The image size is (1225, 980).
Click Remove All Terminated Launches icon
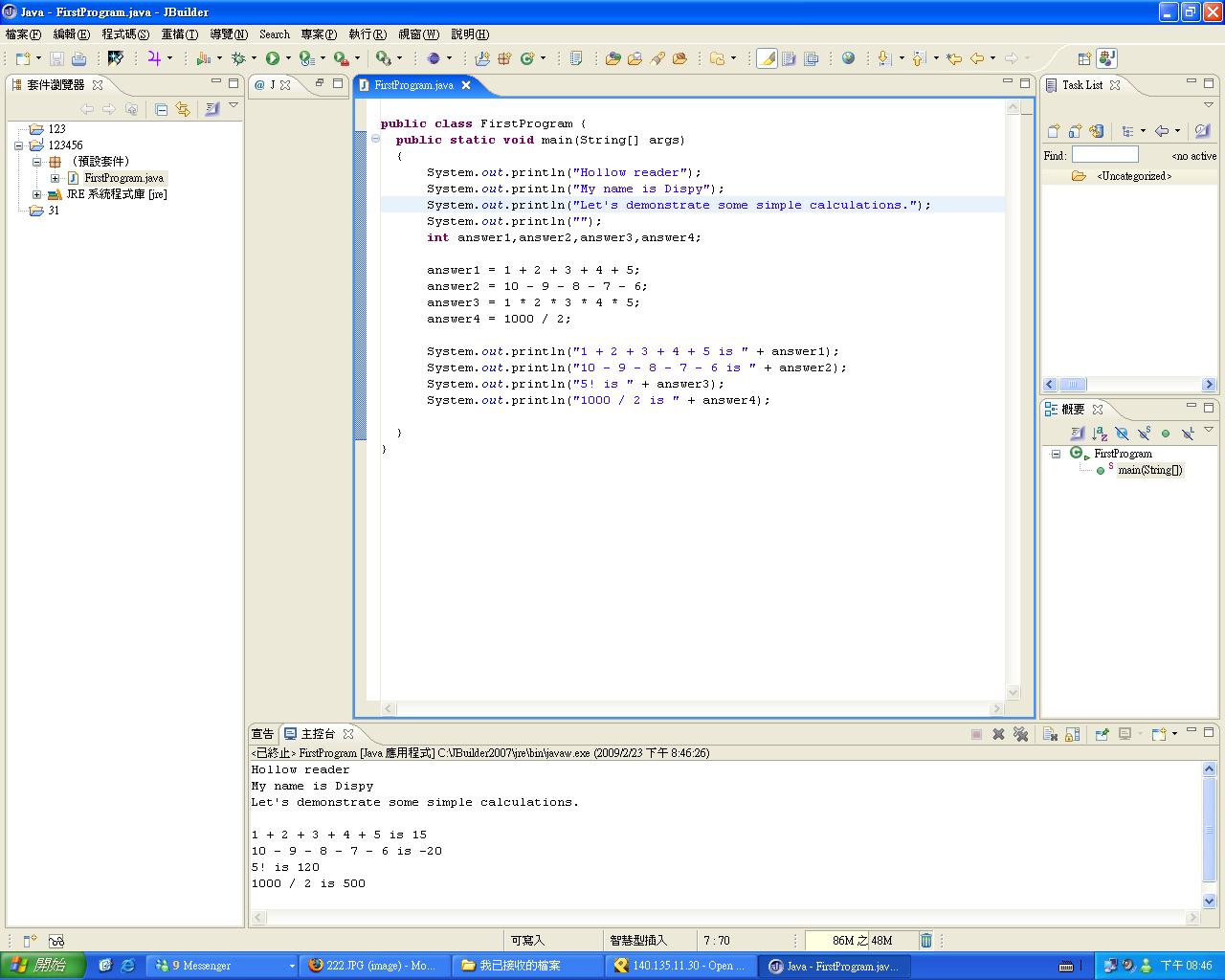point(1020,734)
